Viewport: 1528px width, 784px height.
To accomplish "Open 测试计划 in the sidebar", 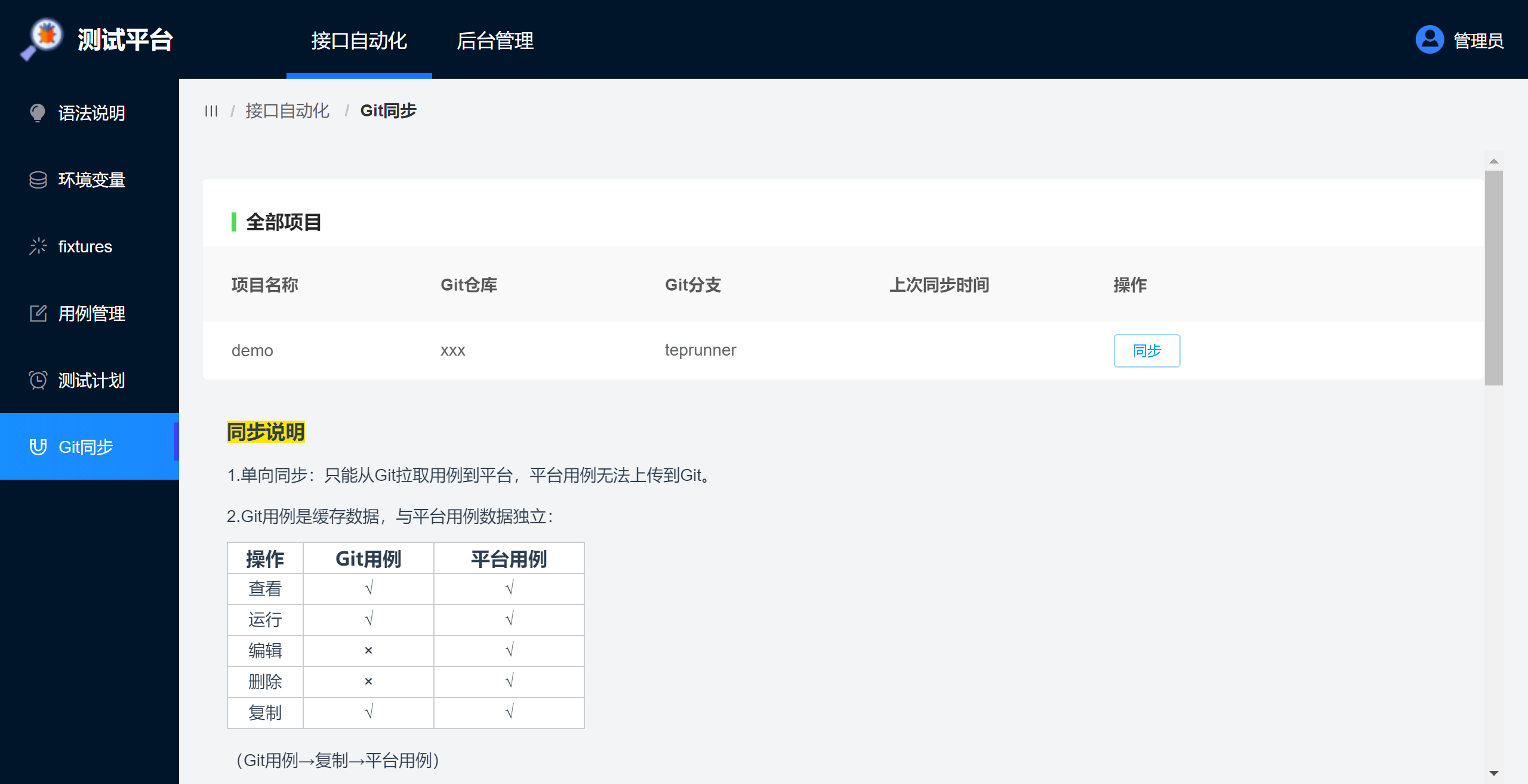I will point(90,380).
